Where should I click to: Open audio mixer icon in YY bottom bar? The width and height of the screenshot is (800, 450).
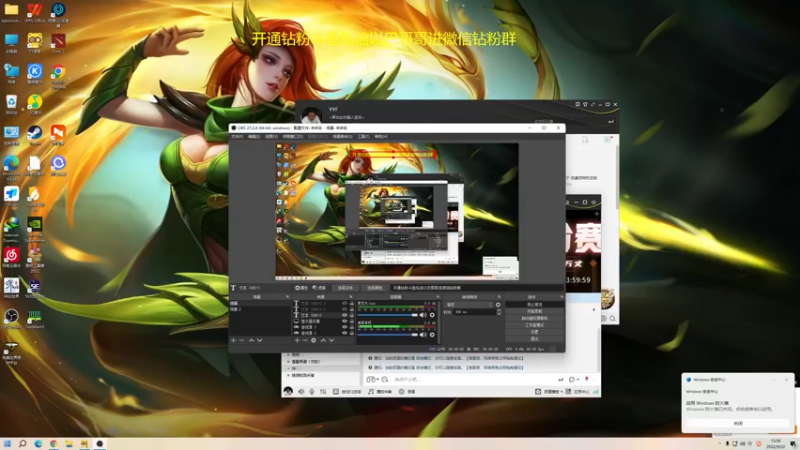tap(323, 391)
